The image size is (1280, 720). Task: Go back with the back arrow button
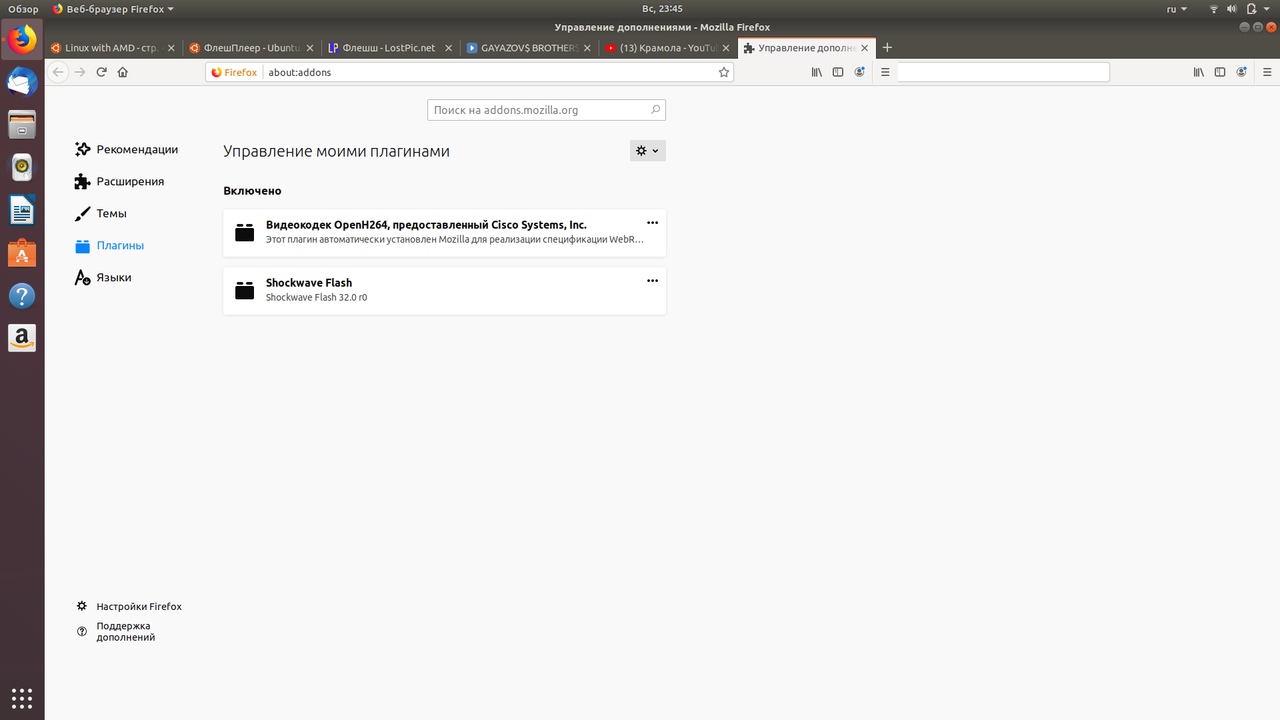(x=58, y=72)
